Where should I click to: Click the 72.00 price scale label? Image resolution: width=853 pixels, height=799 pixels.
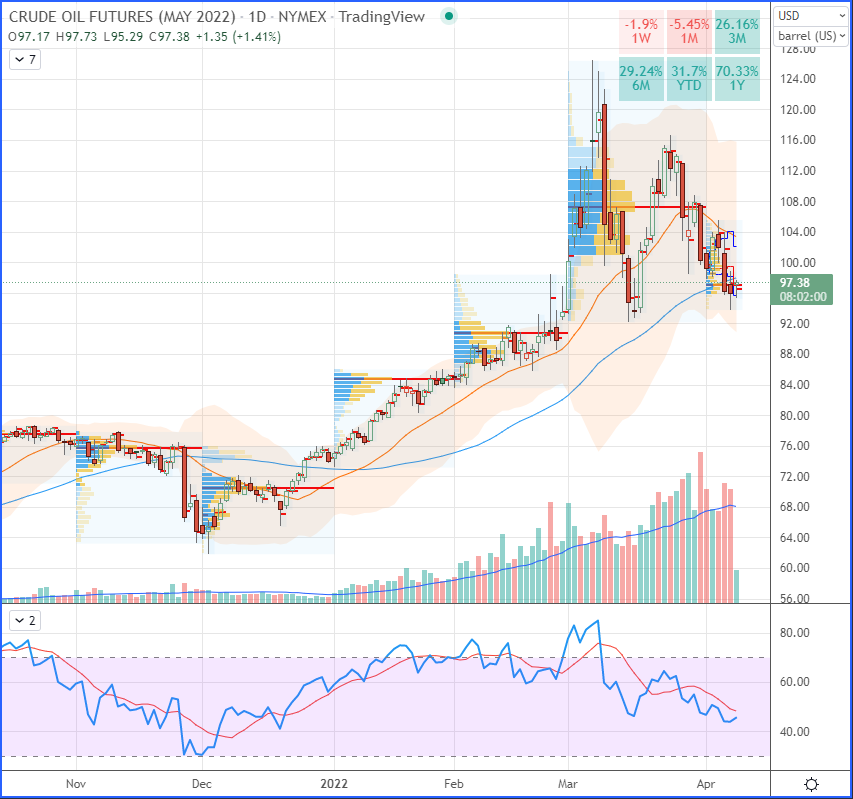click(794, 476)
